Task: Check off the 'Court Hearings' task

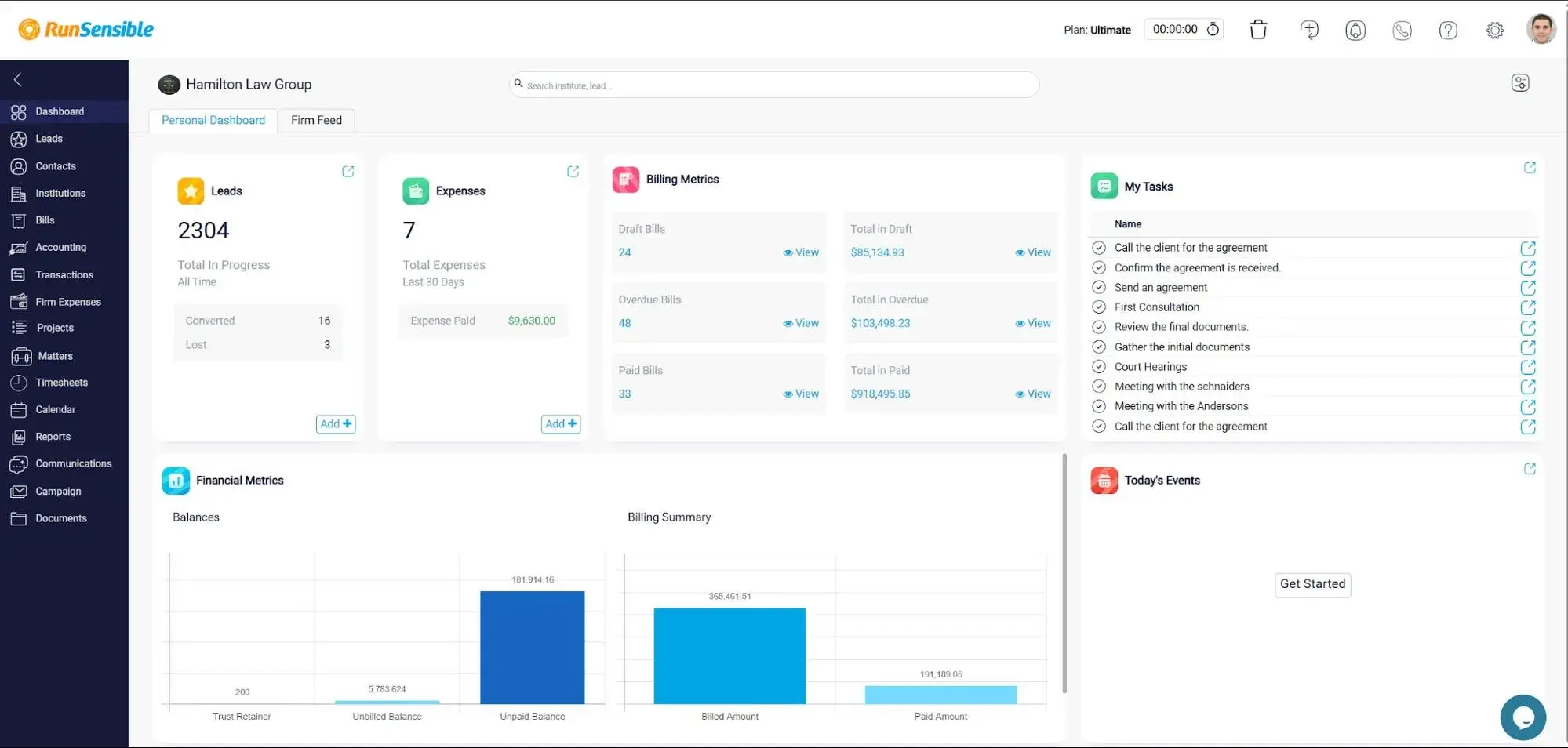Action: tap(1099, 366)
